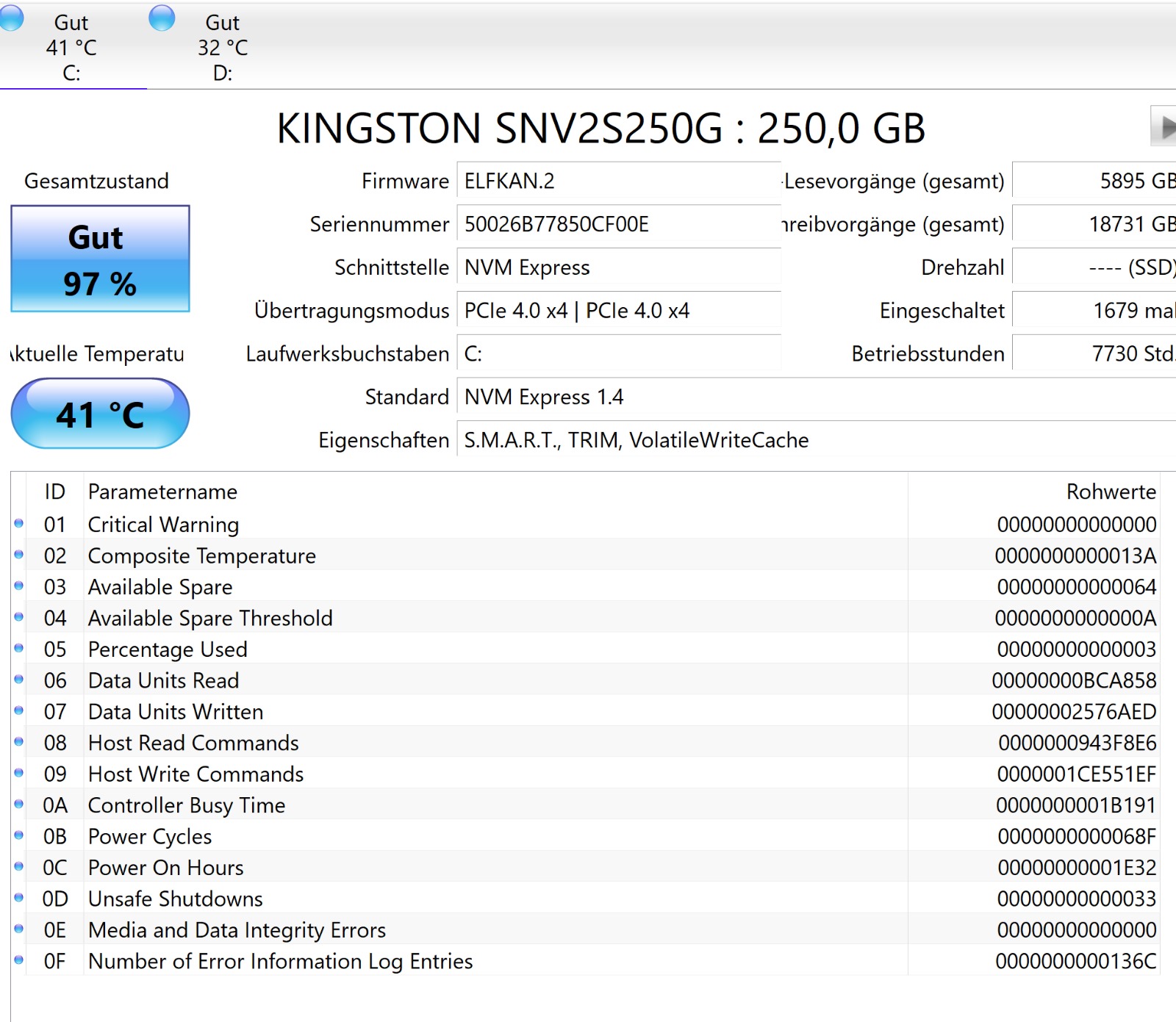The height and width of the screenshot is (1022, 1176).
Task: Click the 41 °C temperature button
Action: 100,414
